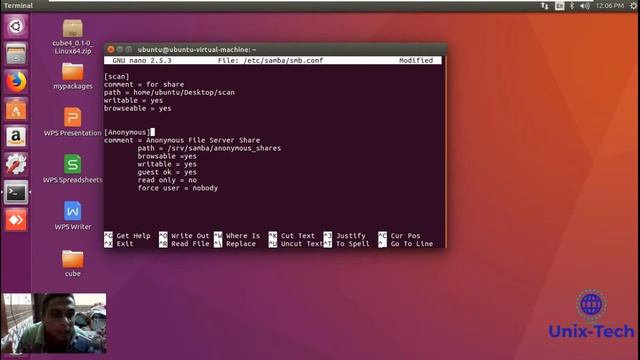The image size is (640, 360).
Task: Select the Terminal icon in launcher
Action: 16,192
